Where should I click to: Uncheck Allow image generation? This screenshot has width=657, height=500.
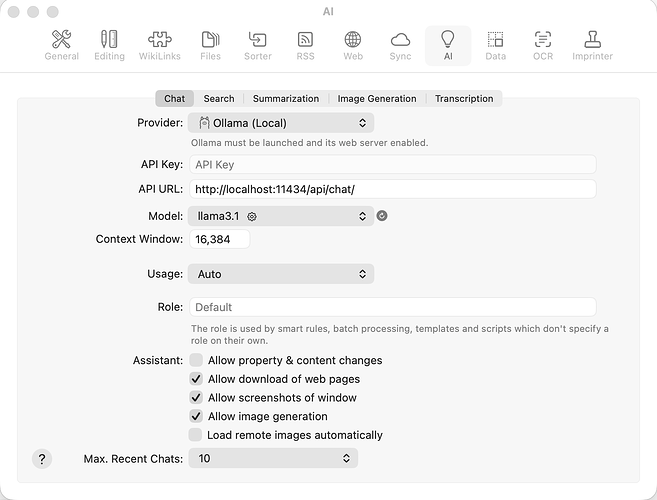point(196,416)
